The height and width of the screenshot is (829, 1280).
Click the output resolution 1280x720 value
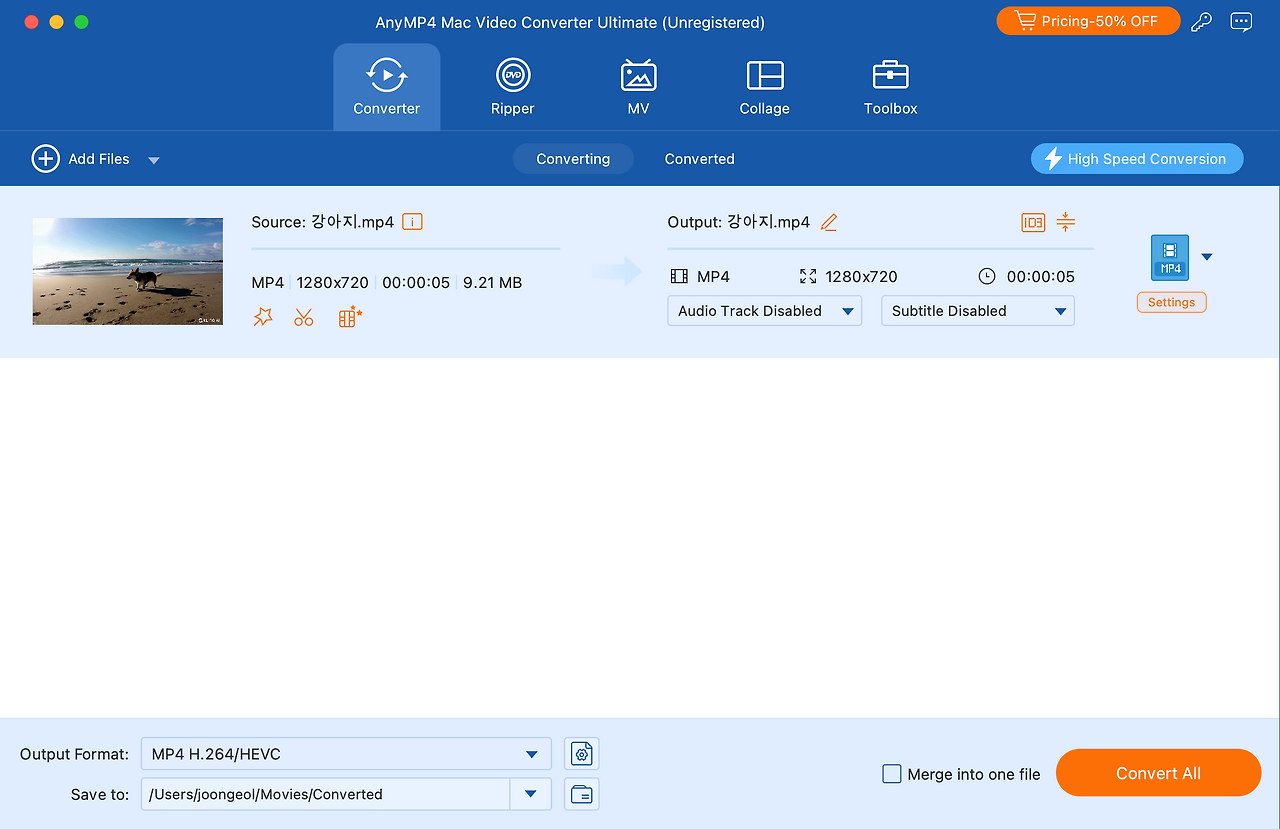click(x=861, y=277)
